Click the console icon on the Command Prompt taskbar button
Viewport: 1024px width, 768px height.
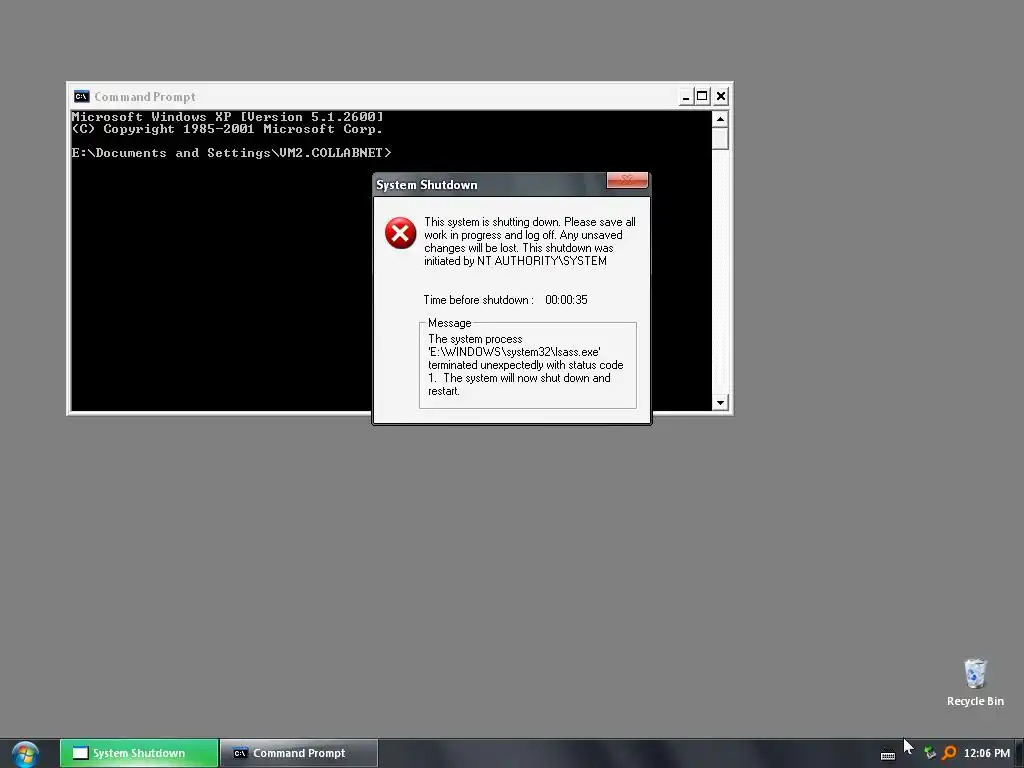tap(240, 753)
